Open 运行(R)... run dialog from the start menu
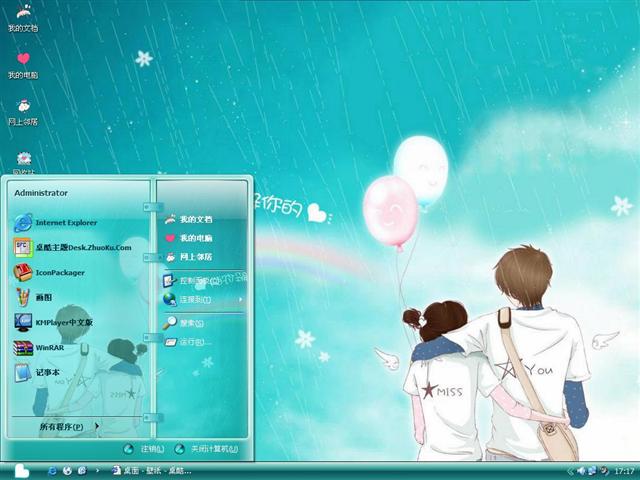The width and height of the screenshot is (640, 480). 188,342
